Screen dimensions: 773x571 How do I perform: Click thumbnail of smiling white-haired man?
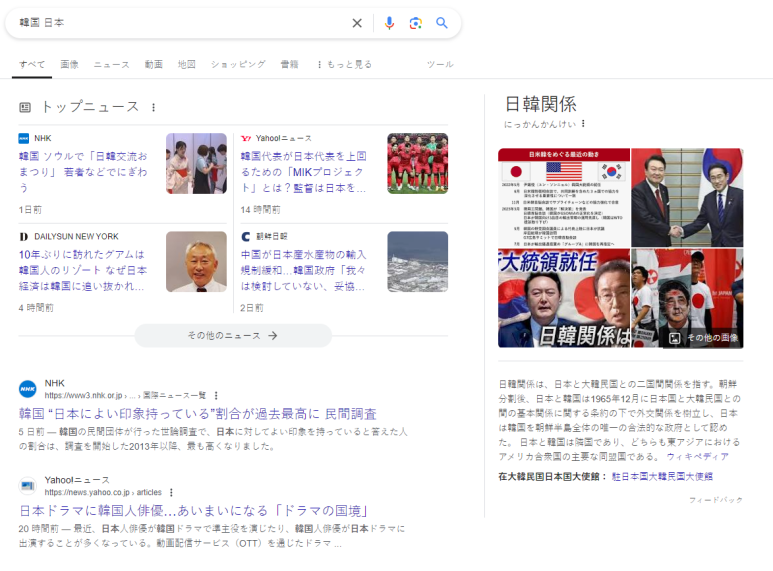pyautogui.click(x=196, y=262)
